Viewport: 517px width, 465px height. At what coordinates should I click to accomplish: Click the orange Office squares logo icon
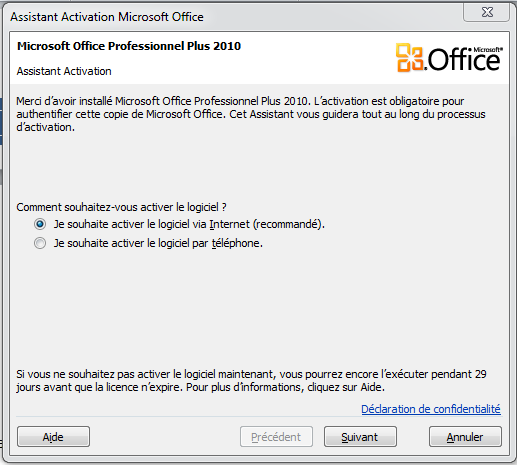(410, 57)
